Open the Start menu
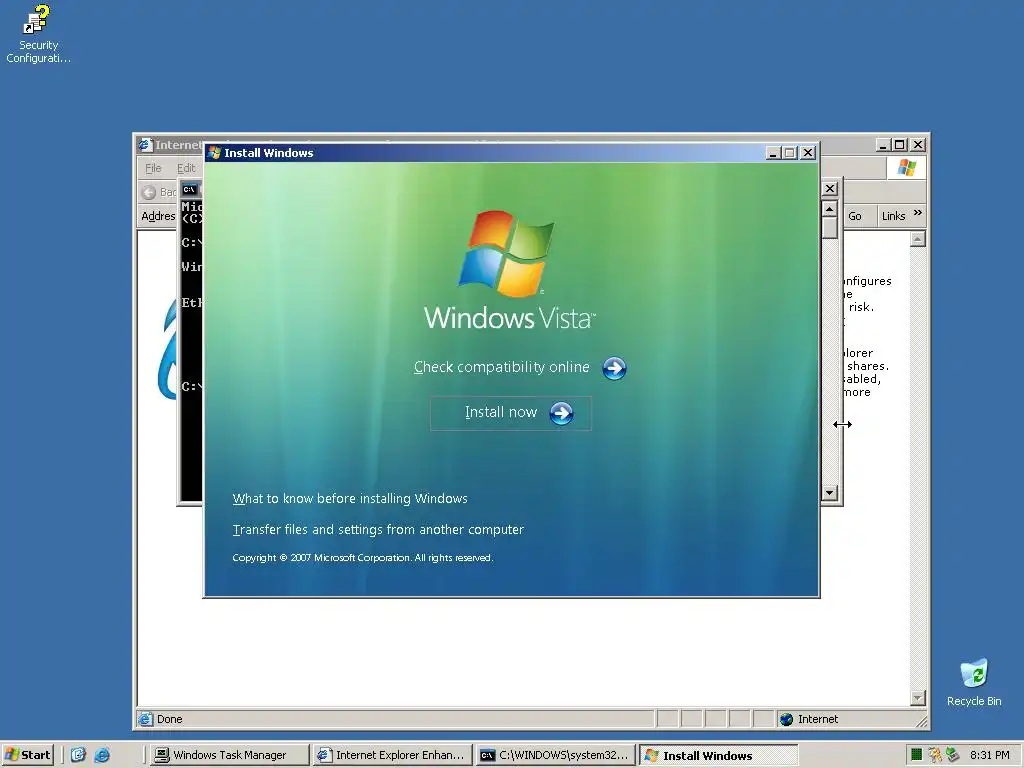 27,755
